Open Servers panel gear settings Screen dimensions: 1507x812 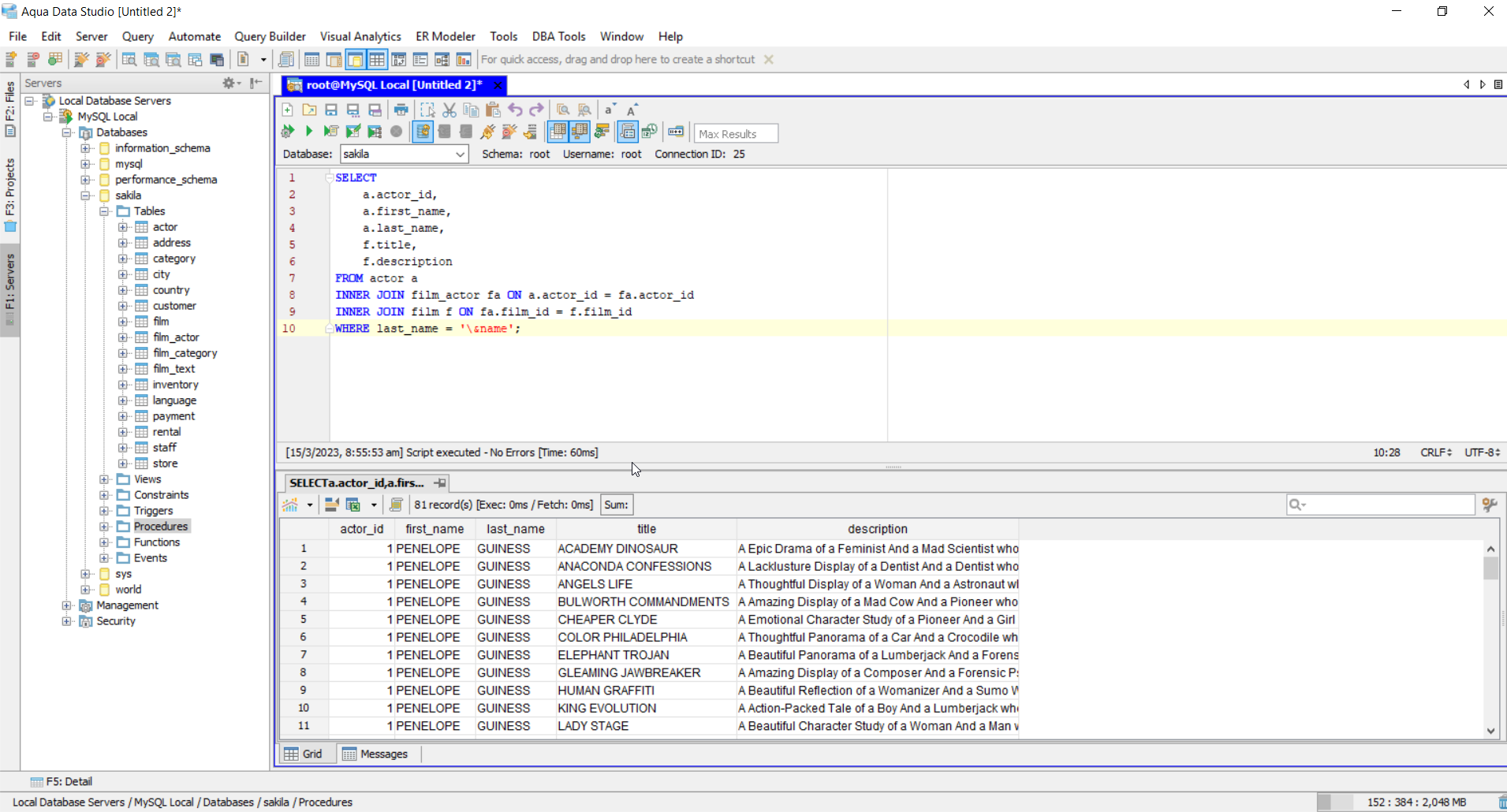[229, 83]
